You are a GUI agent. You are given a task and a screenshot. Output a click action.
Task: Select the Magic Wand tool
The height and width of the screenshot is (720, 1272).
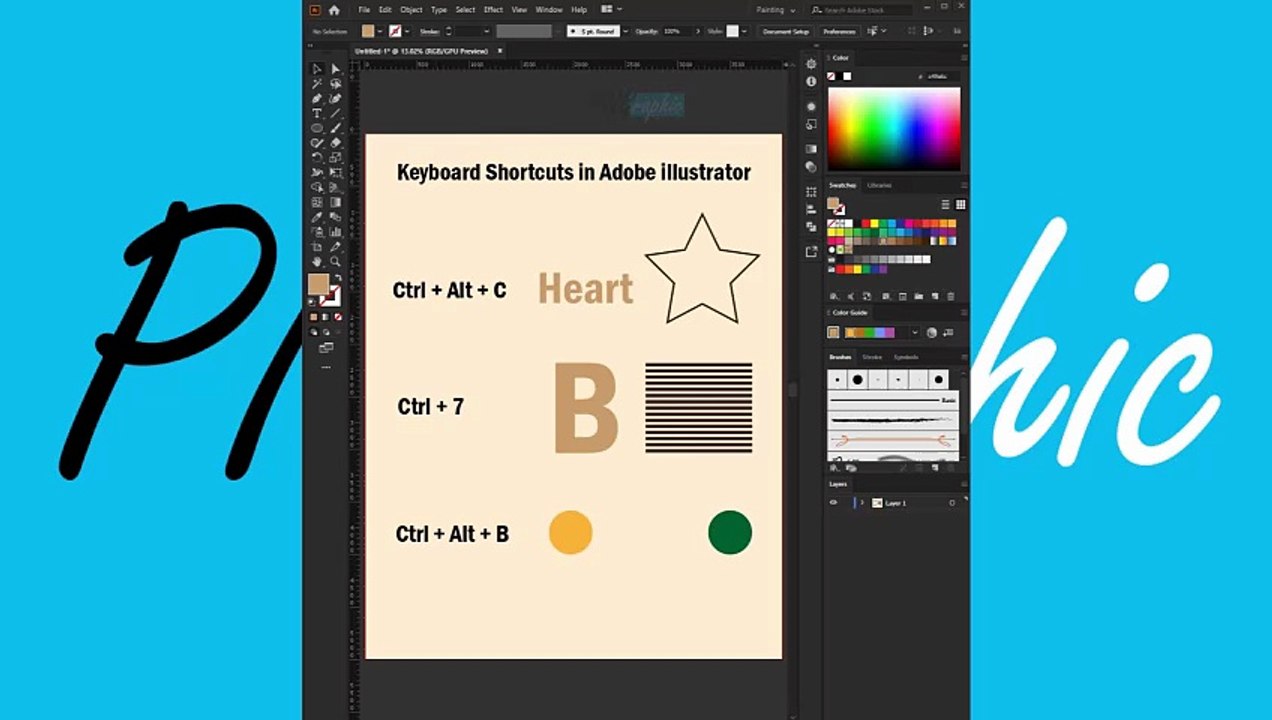coord(317,84)
